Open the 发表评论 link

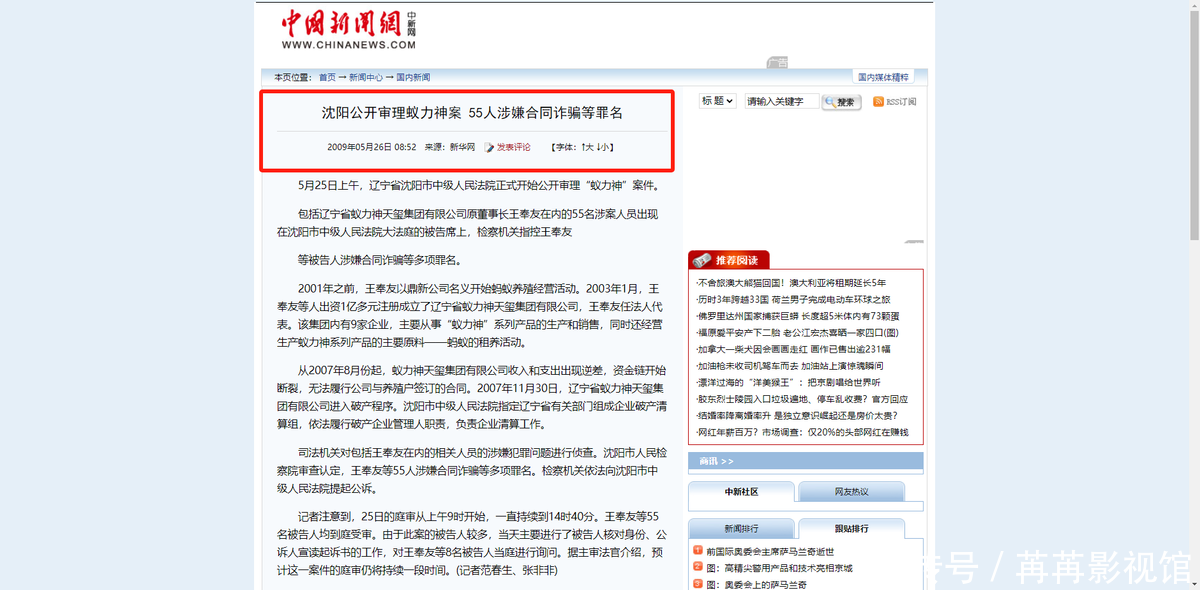[514, 147]
